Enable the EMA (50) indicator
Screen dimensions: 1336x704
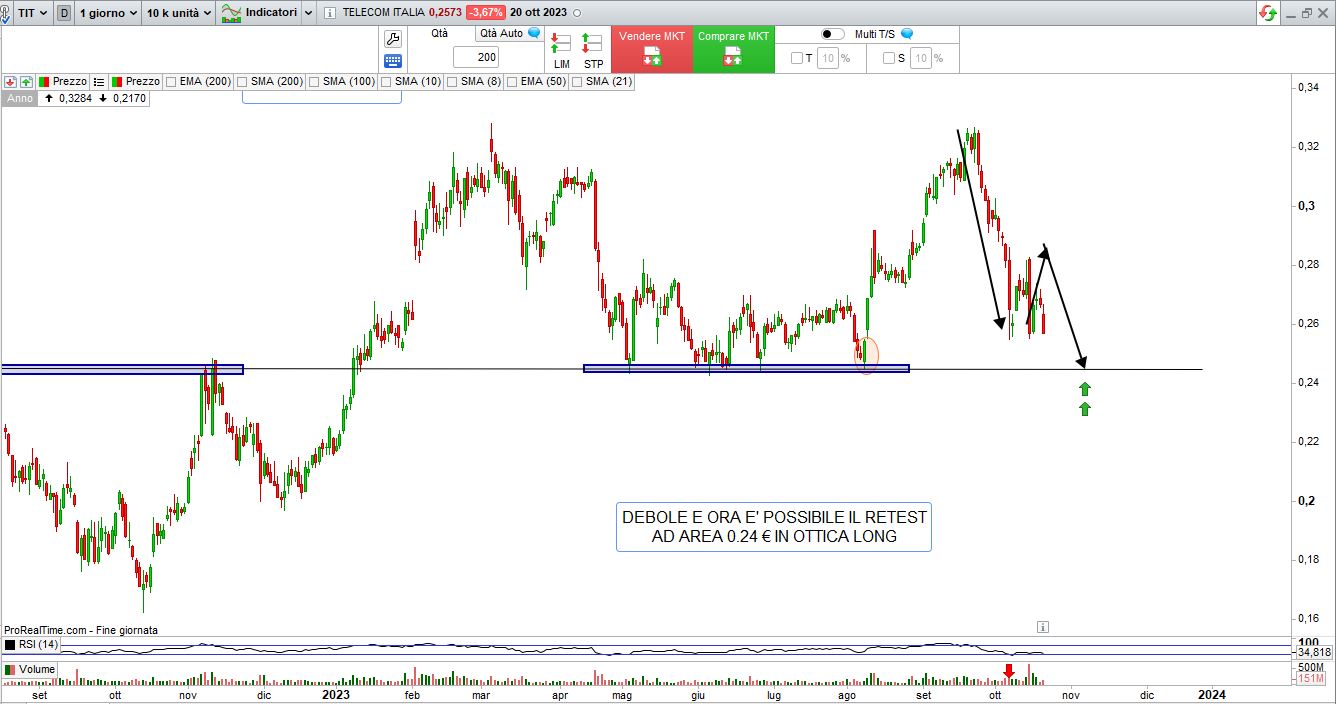coord(512,82)
